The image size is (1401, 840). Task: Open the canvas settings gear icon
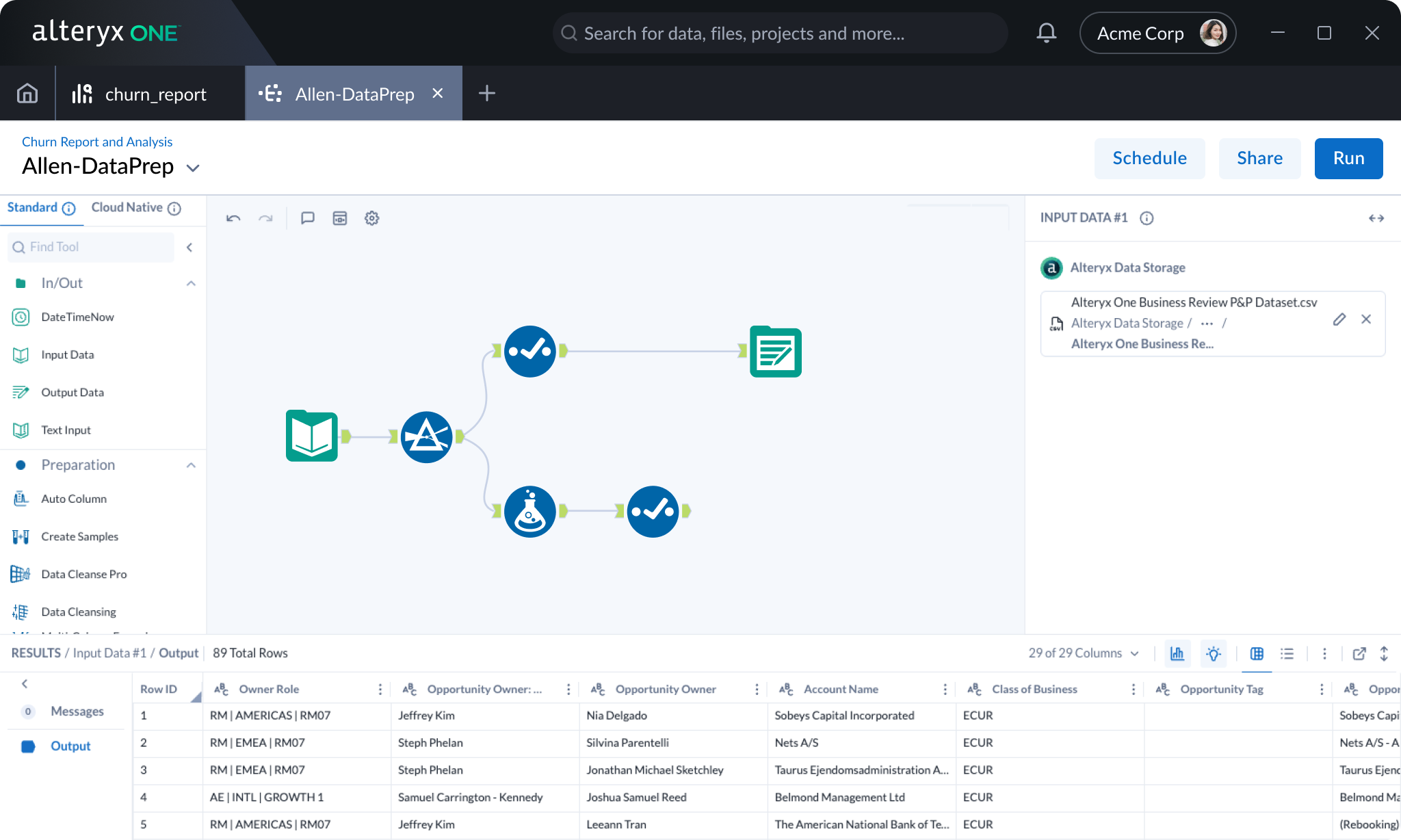click(371, 218)
